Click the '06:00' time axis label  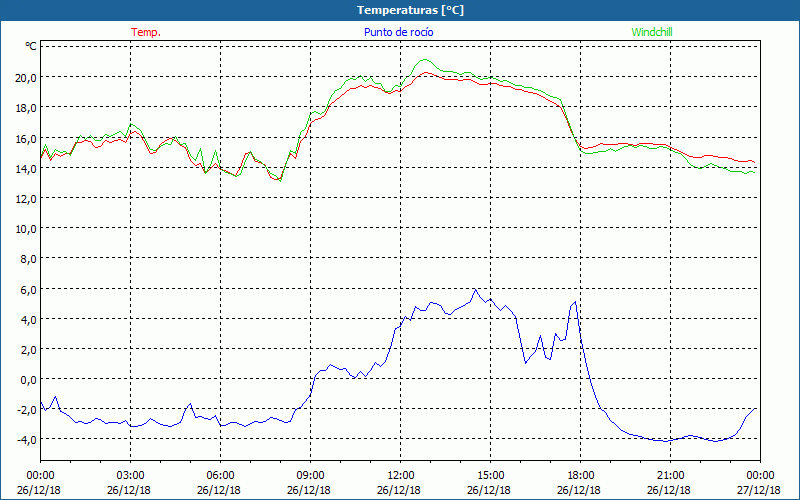point(220,476)
